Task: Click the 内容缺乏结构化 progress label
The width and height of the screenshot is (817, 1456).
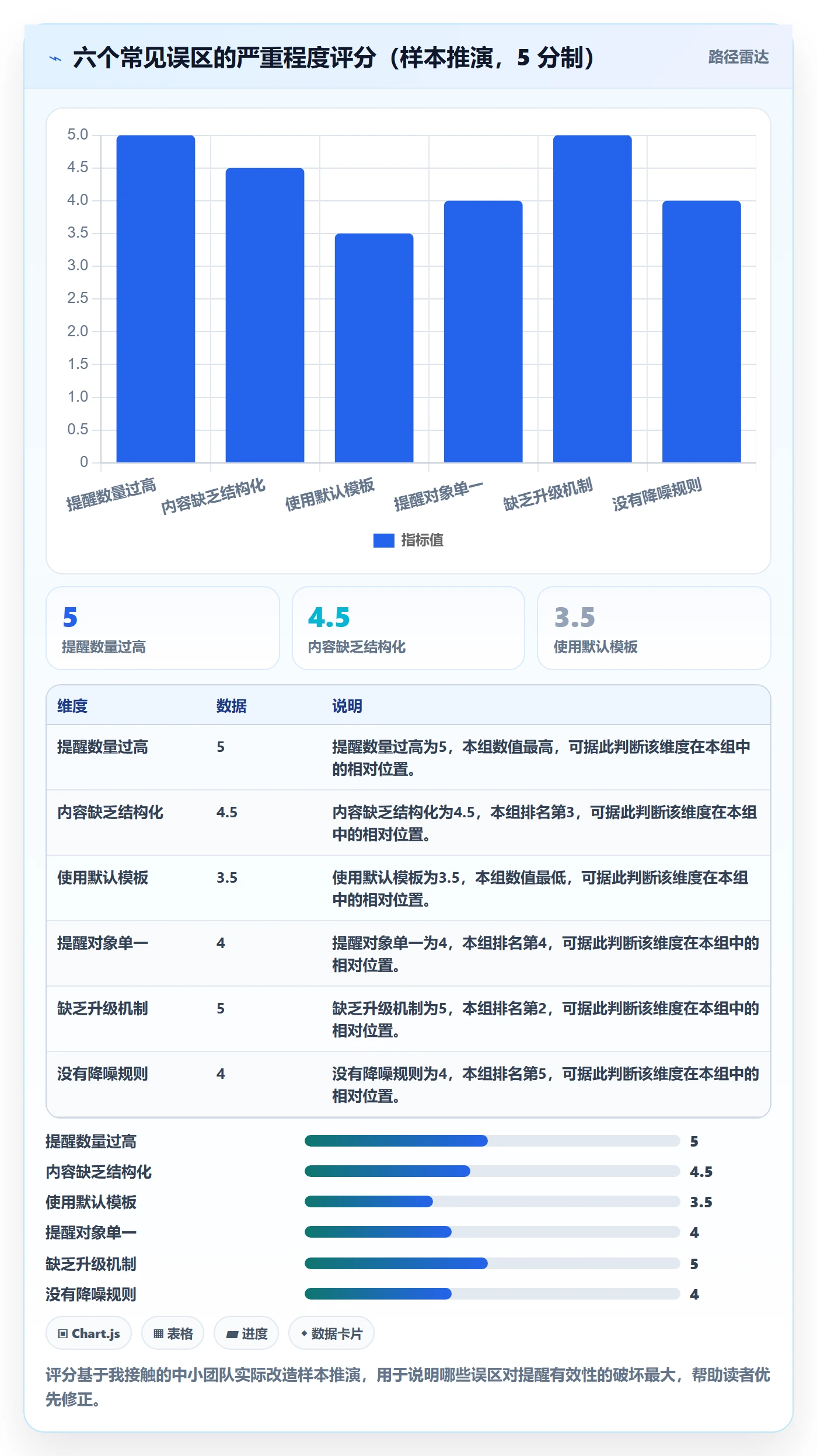Action: coord(99,1172)
